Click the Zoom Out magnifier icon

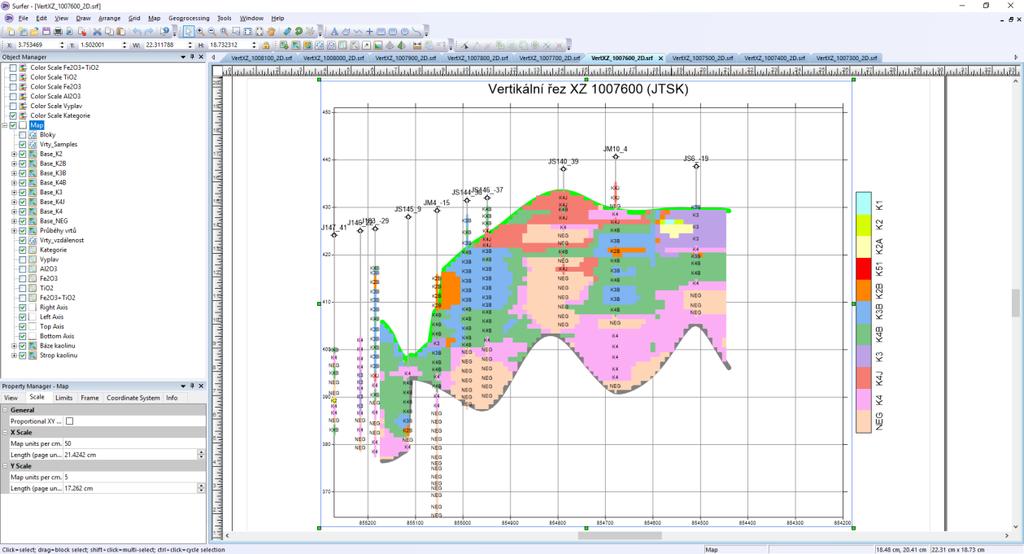(x=212, y=31)
